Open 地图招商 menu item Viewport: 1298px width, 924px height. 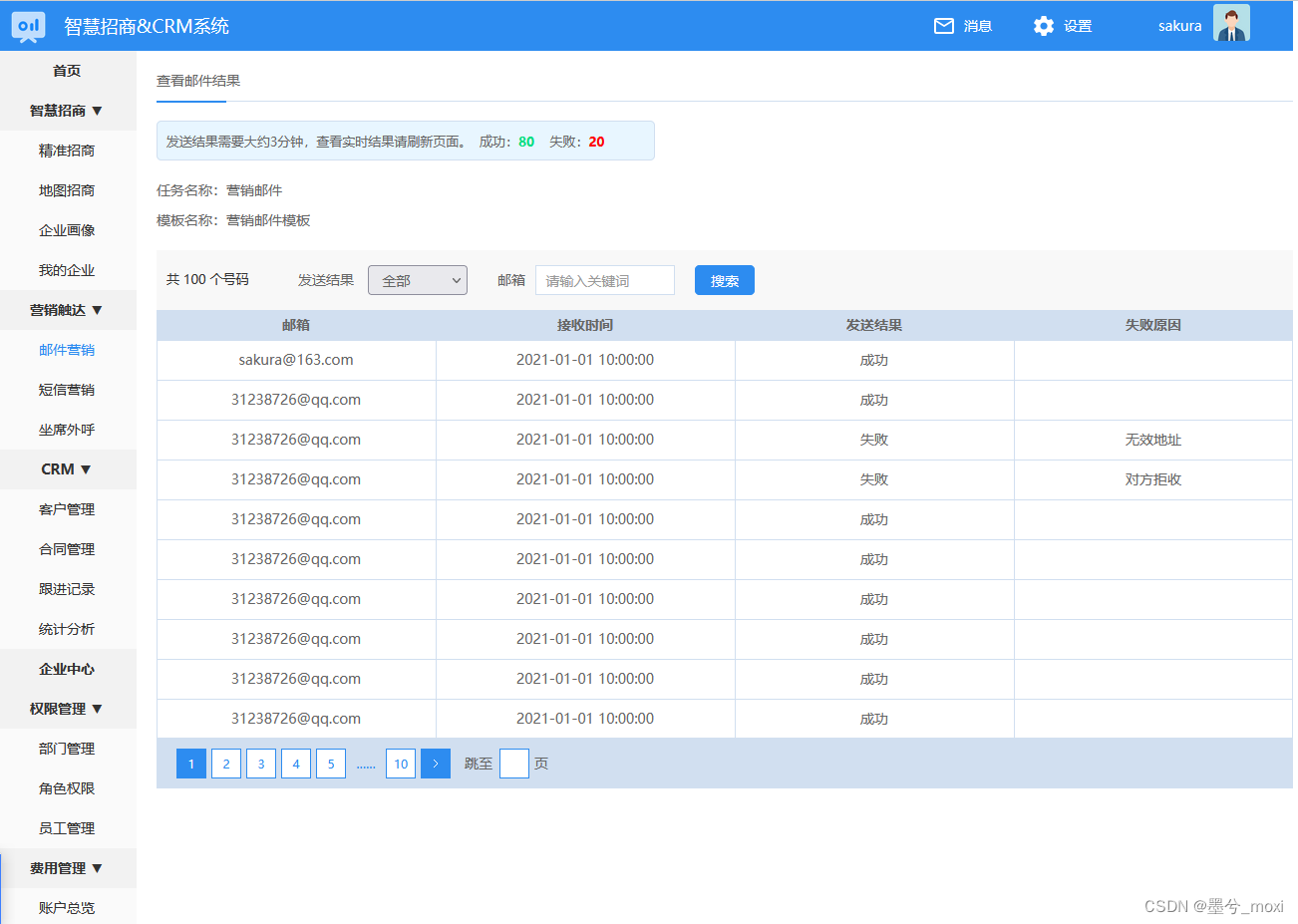coord(67,190)
